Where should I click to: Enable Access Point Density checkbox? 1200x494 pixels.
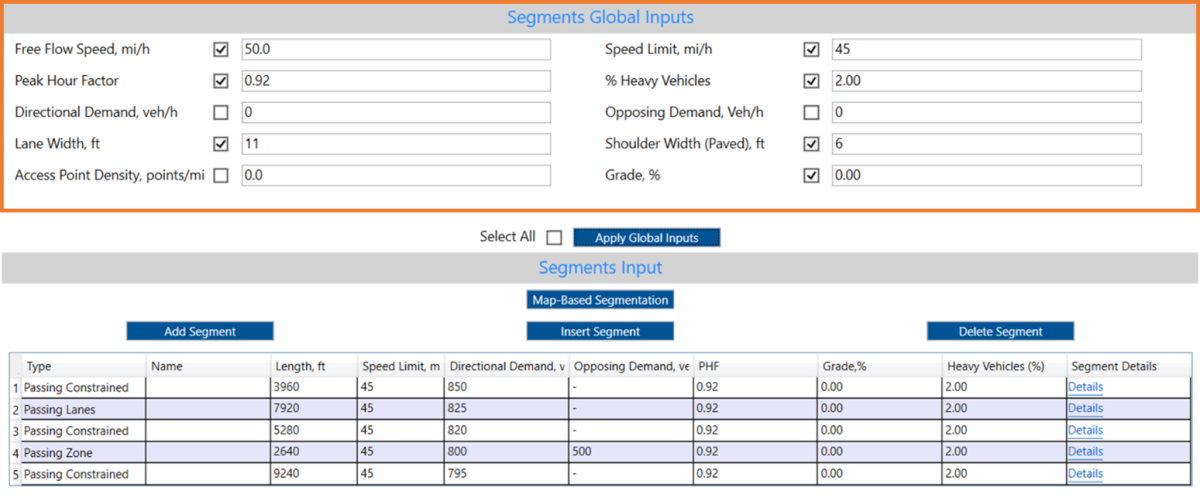[x=221, y=175]
